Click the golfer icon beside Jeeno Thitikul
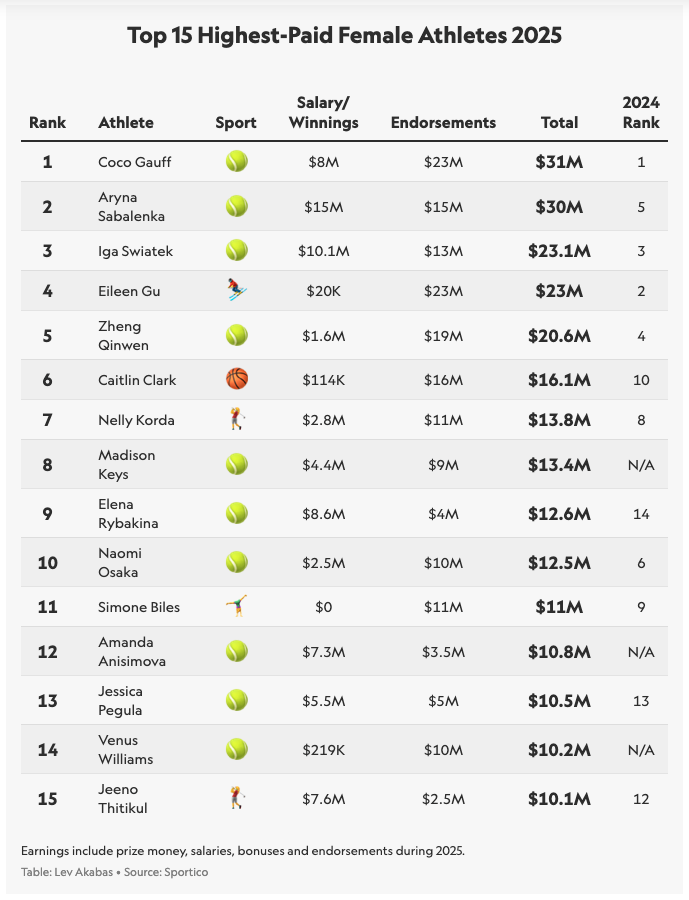Image resolution: width=689 pixels, height=900 pixels. pos(236,799)
